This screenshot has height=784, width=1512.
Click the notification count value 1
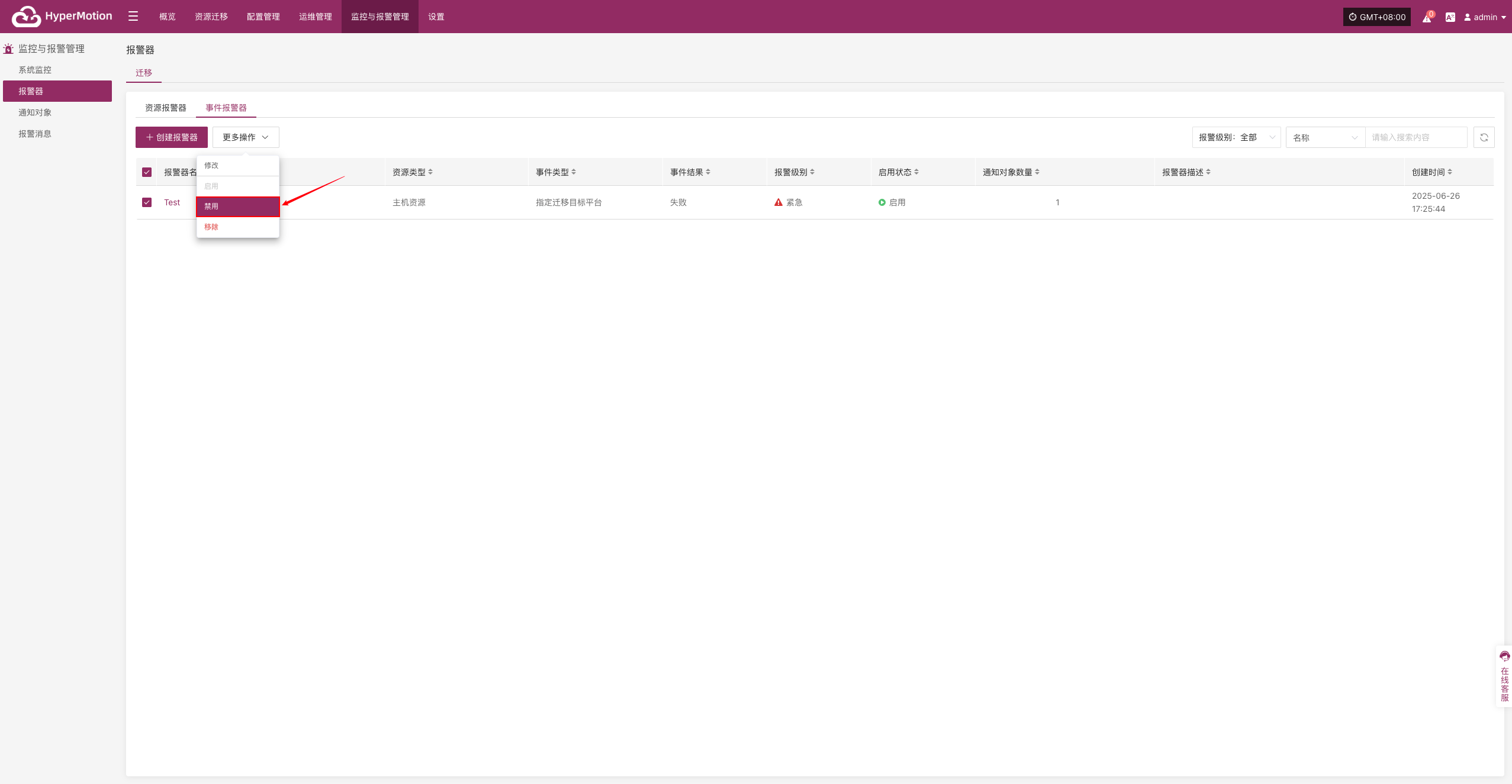[x=1057, y=202]
